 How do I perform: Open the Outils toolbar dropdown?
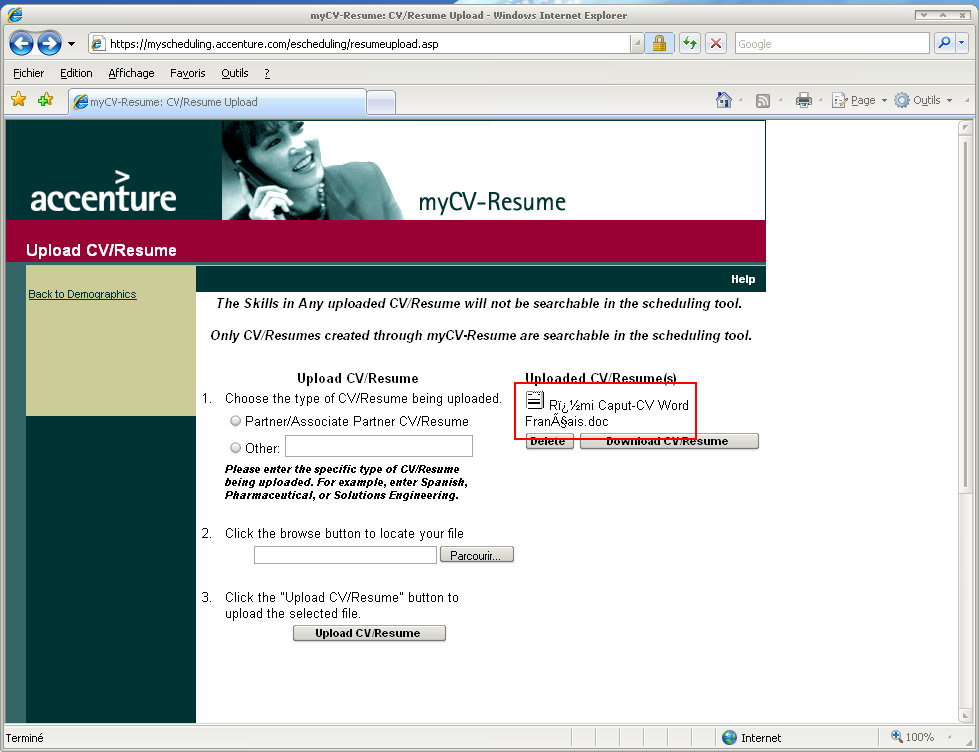923,100
